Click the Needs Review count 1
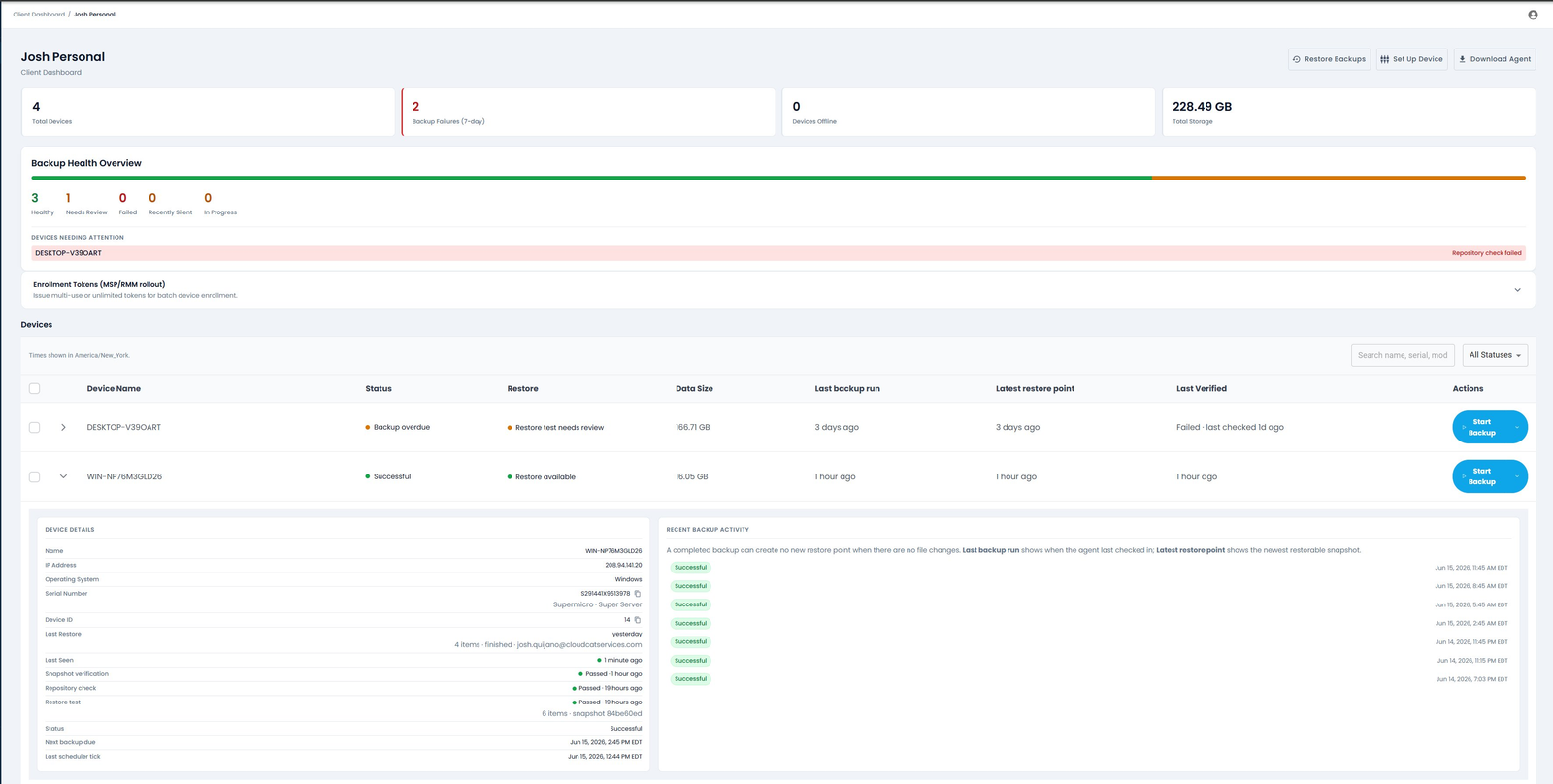This screenshot has height=784, width=1553. [68, 198]
